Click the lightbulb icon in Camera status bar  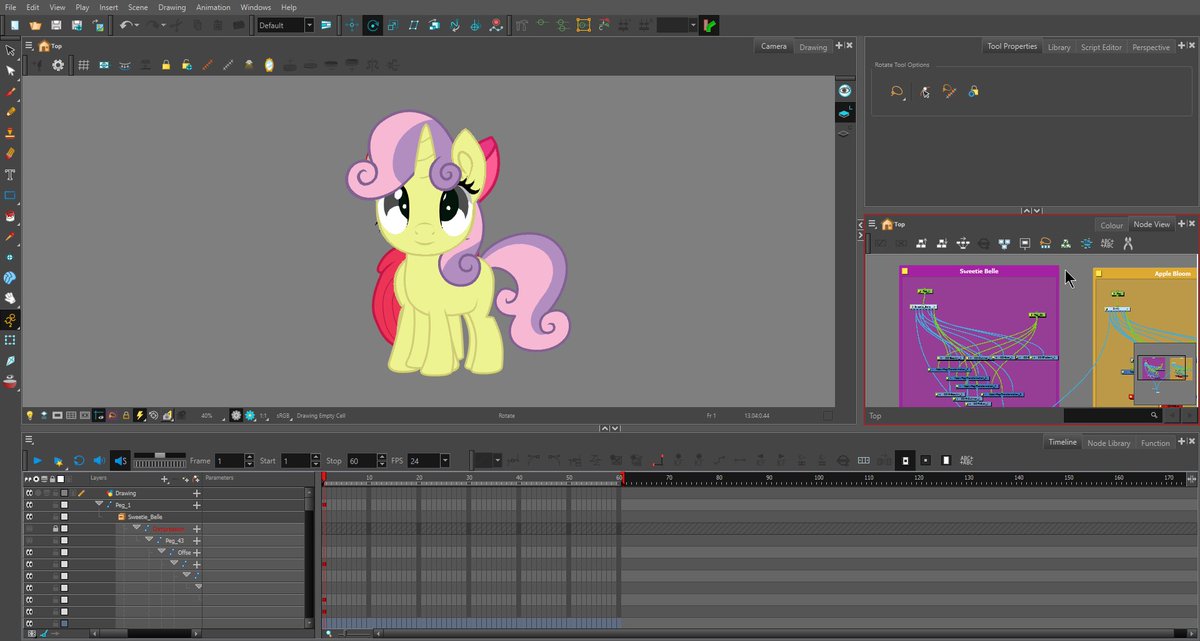30,415
